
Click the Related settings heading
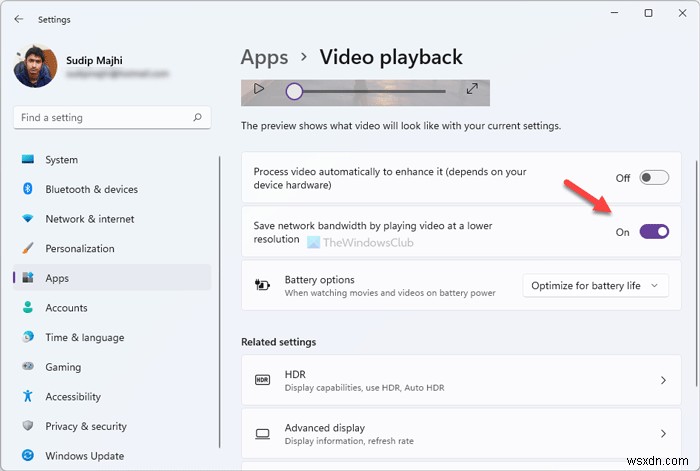279,342
